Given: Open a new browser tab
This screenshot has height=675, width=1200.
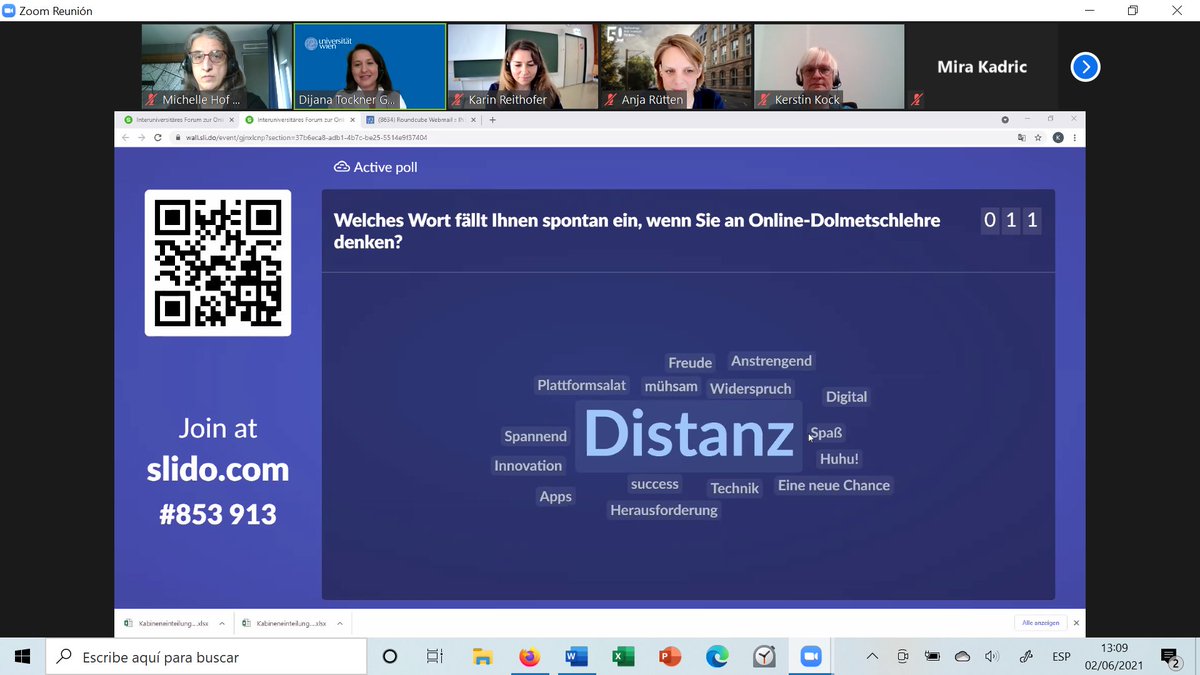Looking at the screenshot, I should tap(492, 119).
